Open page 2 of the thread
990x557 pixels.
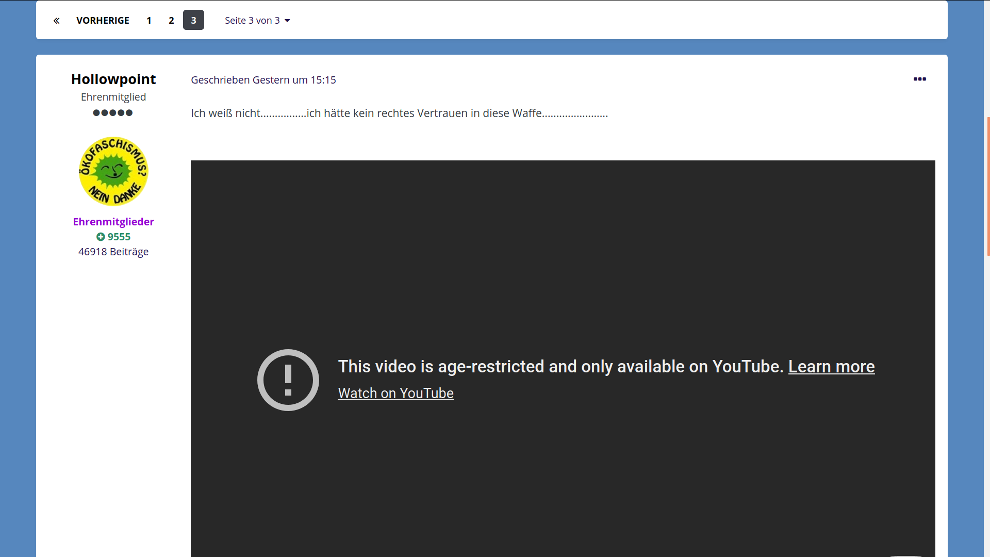click(171, 20)
